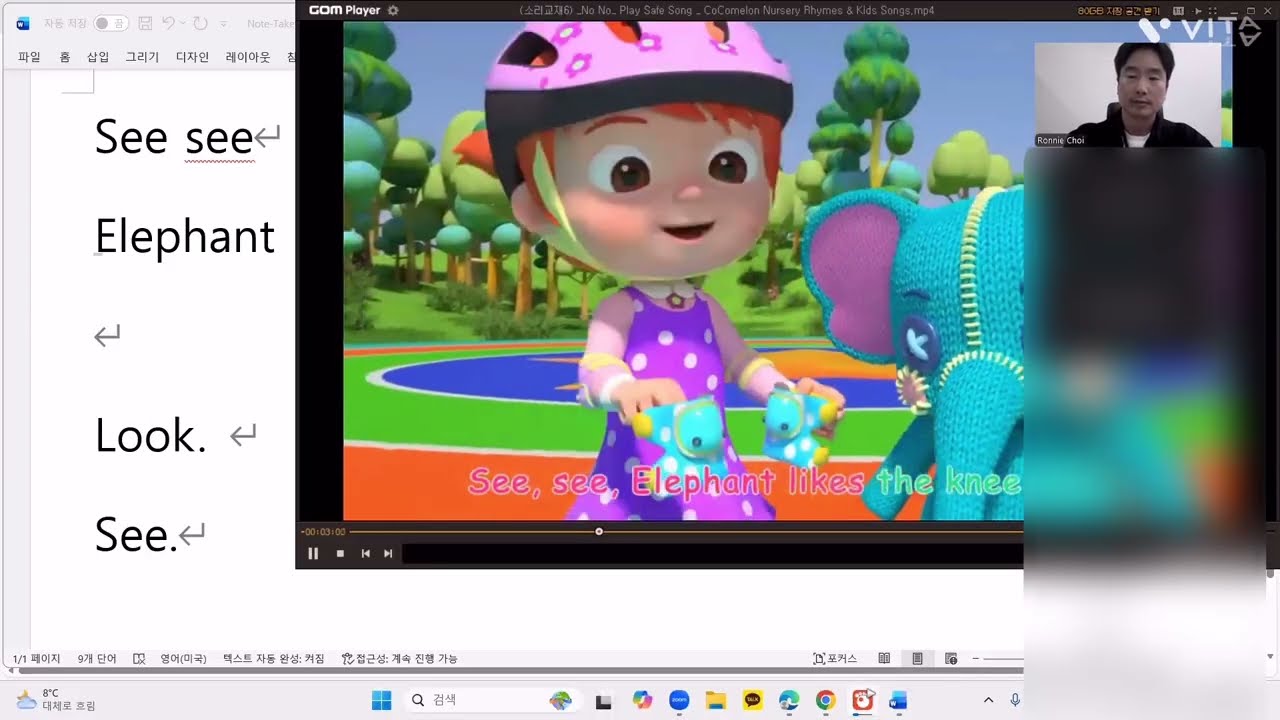The height and width of the screenshot is (720, 1280).
Task: Click the Save icon in Word
Action: click(145, 23)
